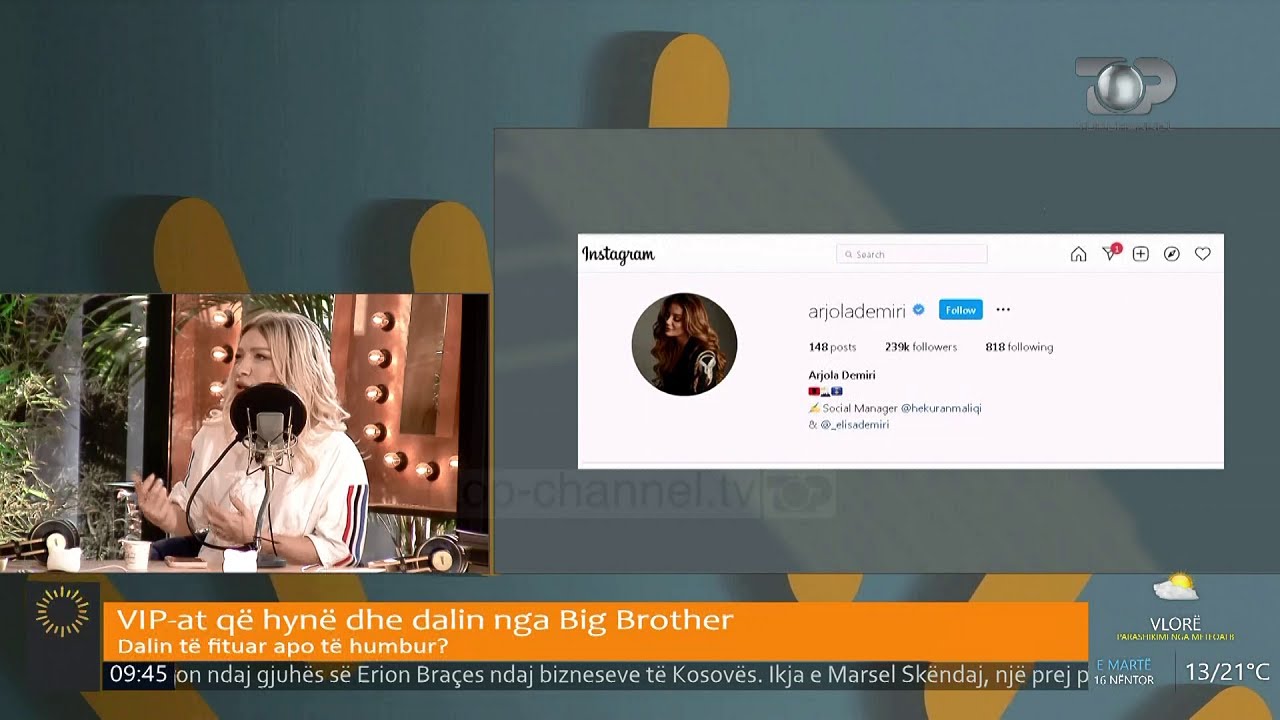Click the 13/21°C temperature reading
The height and width of the screenshot is (720, 1280).
pyautogui.click(x=1227, y=673)
